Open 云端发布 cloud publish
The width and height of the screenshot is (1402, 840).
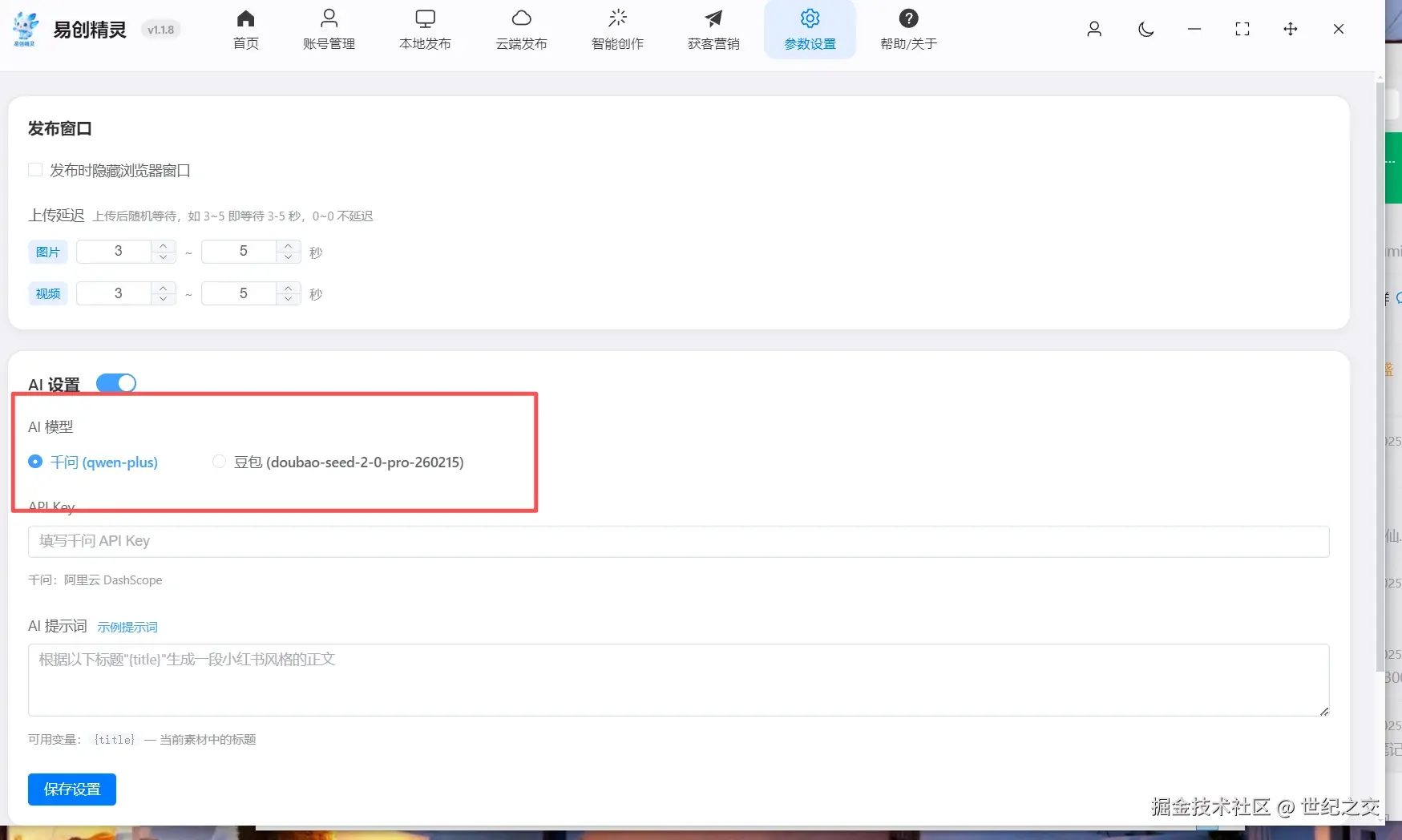(521, 30)
